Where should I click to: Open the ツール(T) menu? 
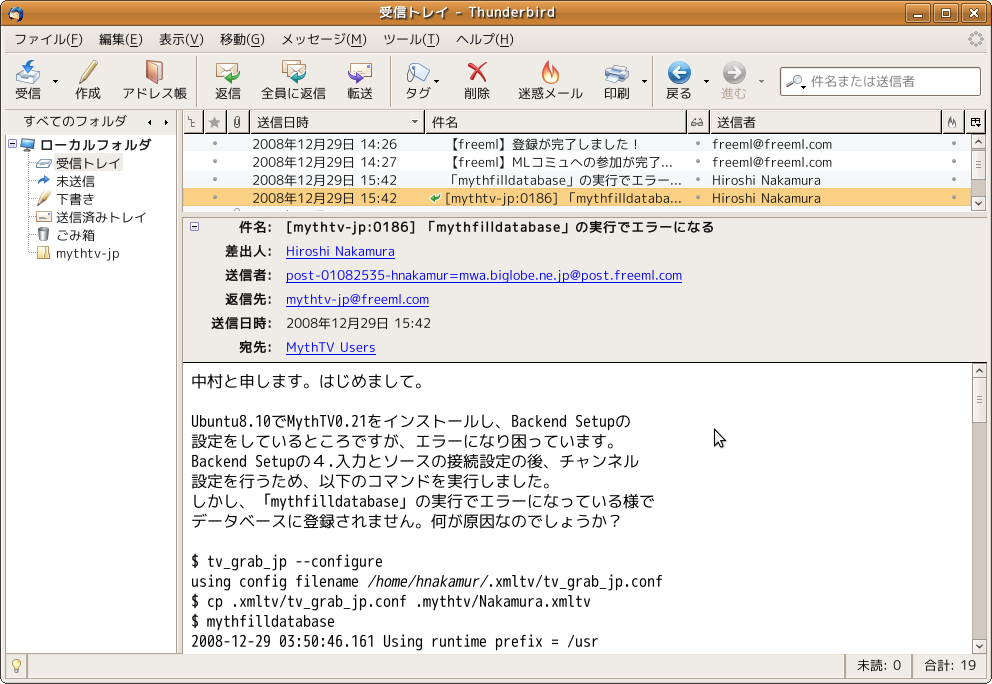tap(411, 39)
